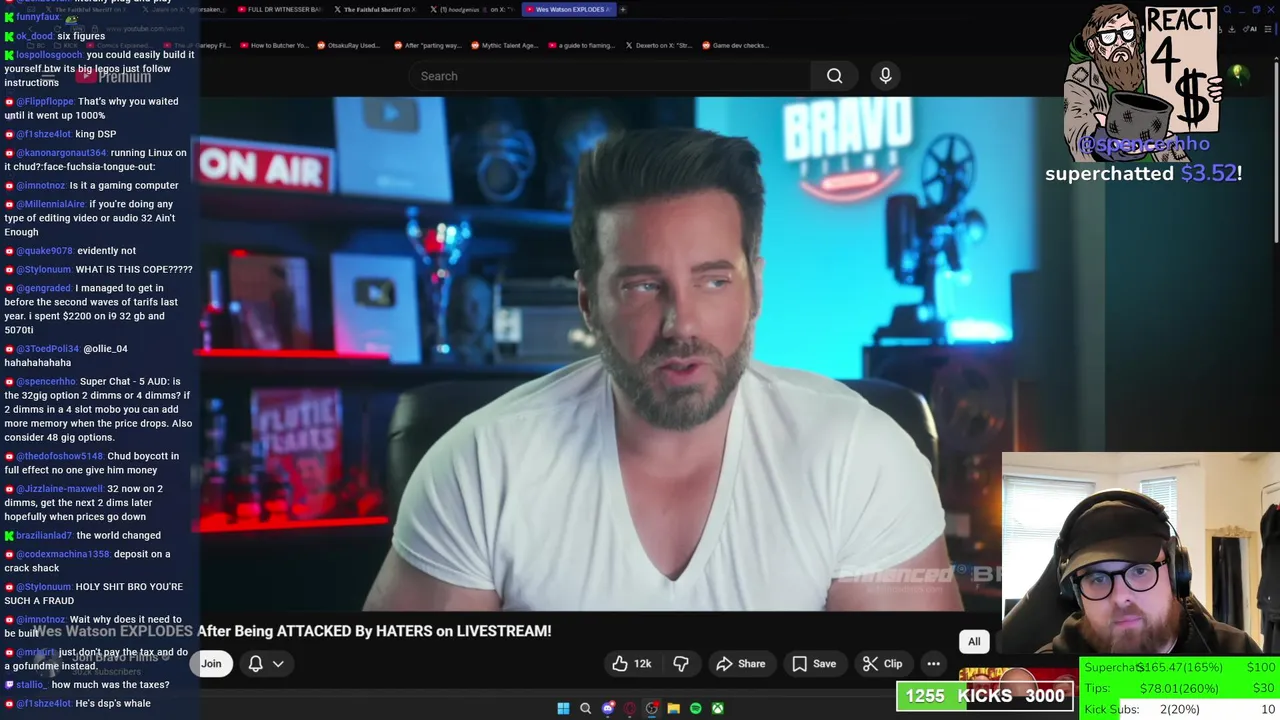The width and height of the screenshot is (1280, 720).
Task: Click the YouTube search magnifier button
Action: click(x=834, y=76)
